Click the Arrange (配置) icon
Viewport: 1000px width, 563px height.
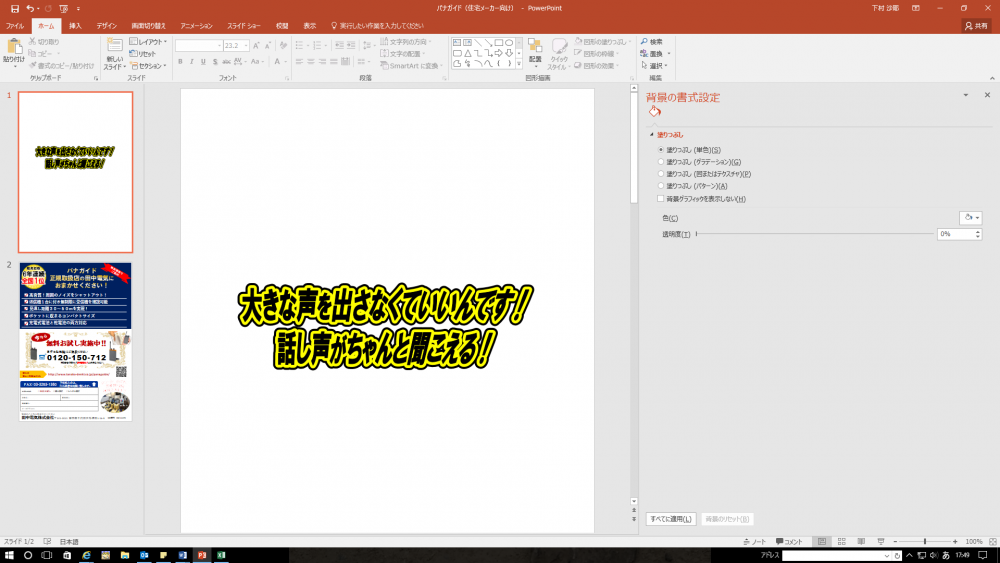click(x=535, y=47)
